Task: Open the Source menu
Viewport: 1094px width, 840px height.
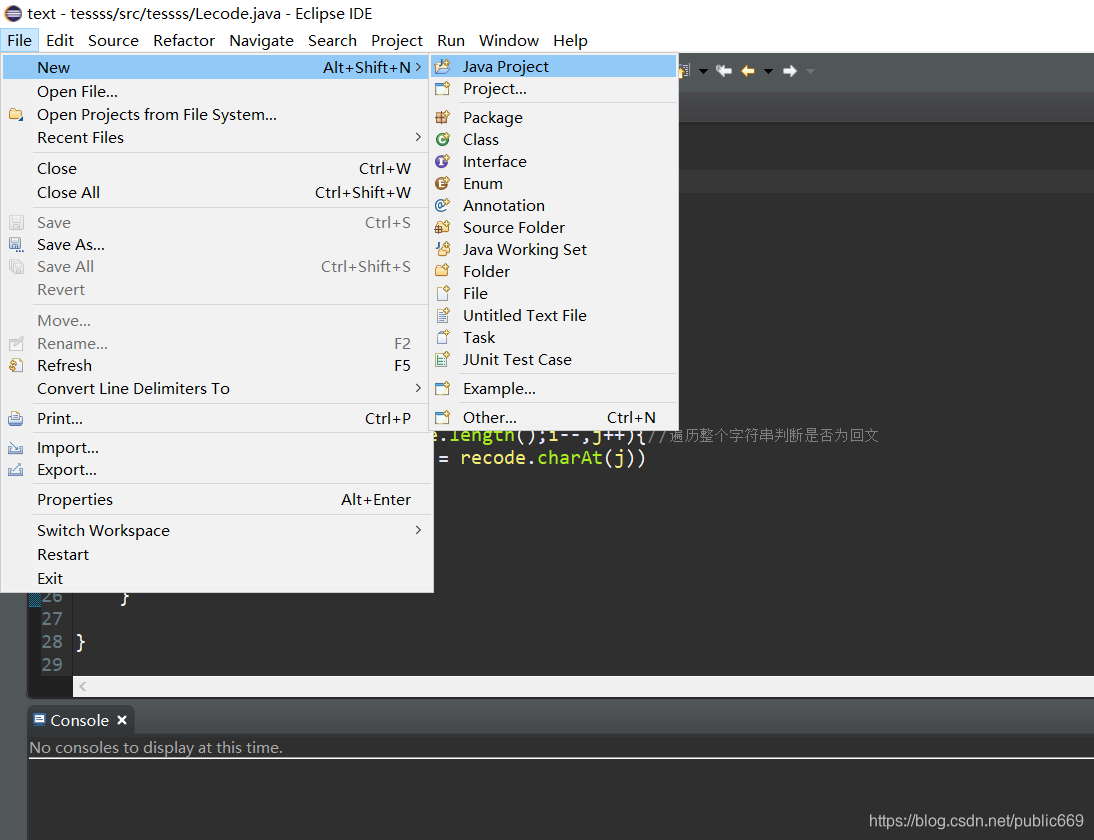Action: (x=113, y=40)
